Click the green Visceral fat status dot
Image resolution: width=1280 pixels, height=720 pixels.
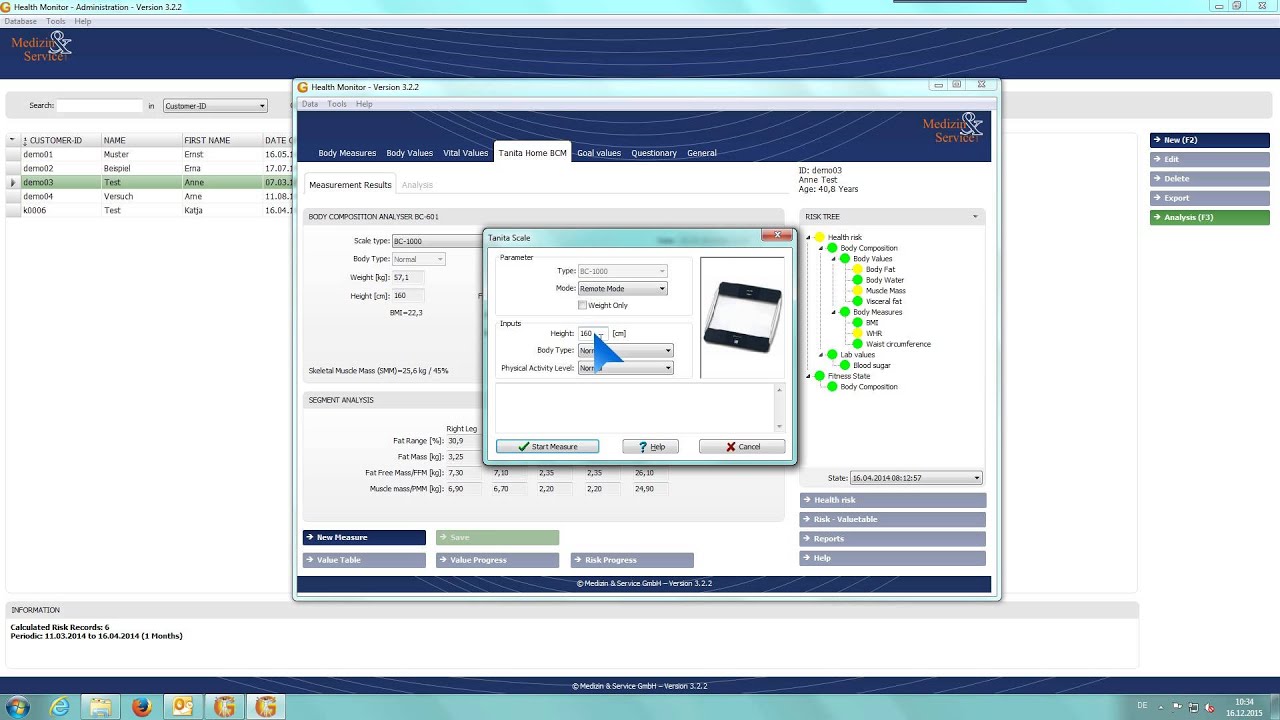pyautogui.click(x=857, y=302)
